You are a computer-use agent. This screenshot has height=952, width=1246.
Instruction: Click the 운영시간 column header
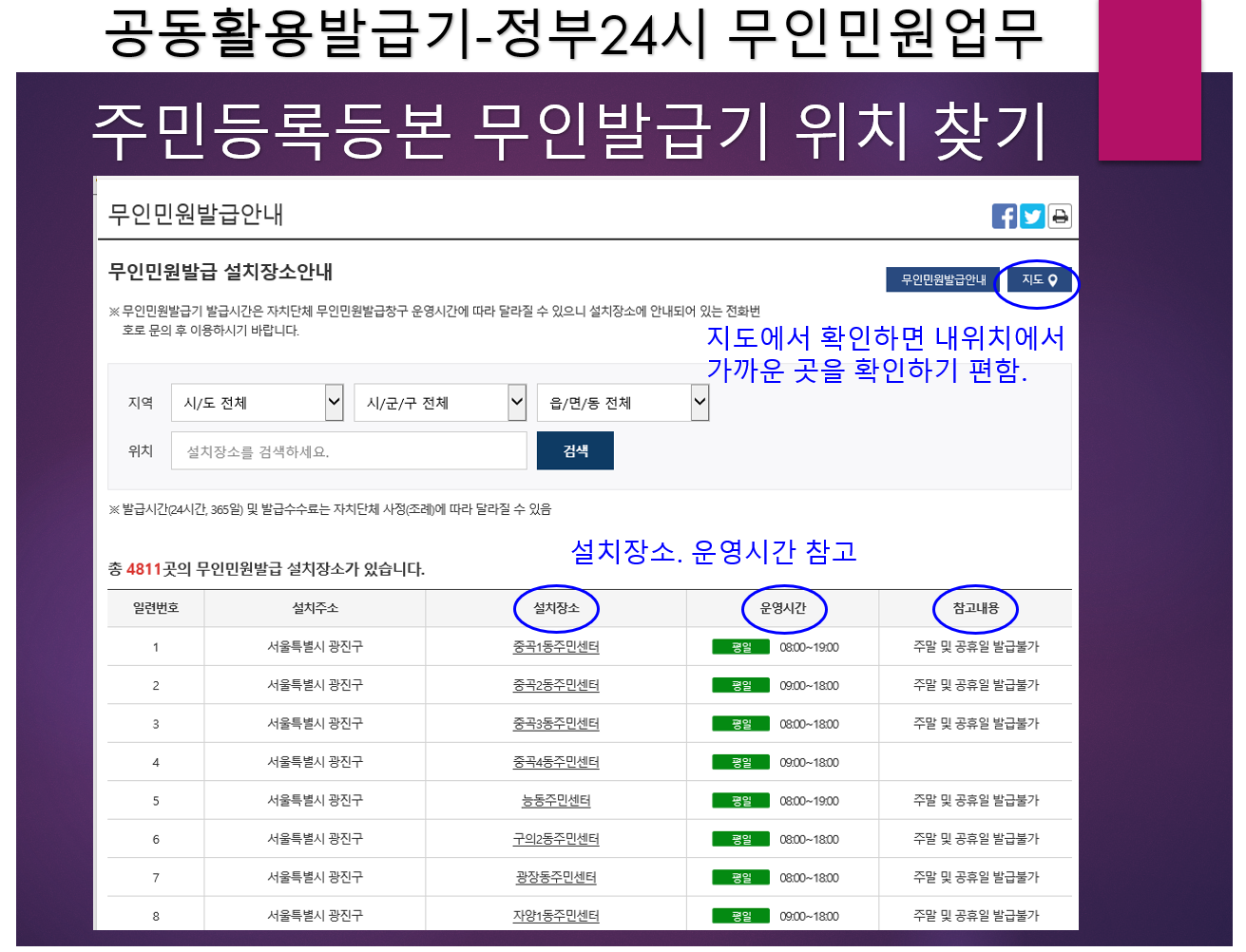pos(783,608)
